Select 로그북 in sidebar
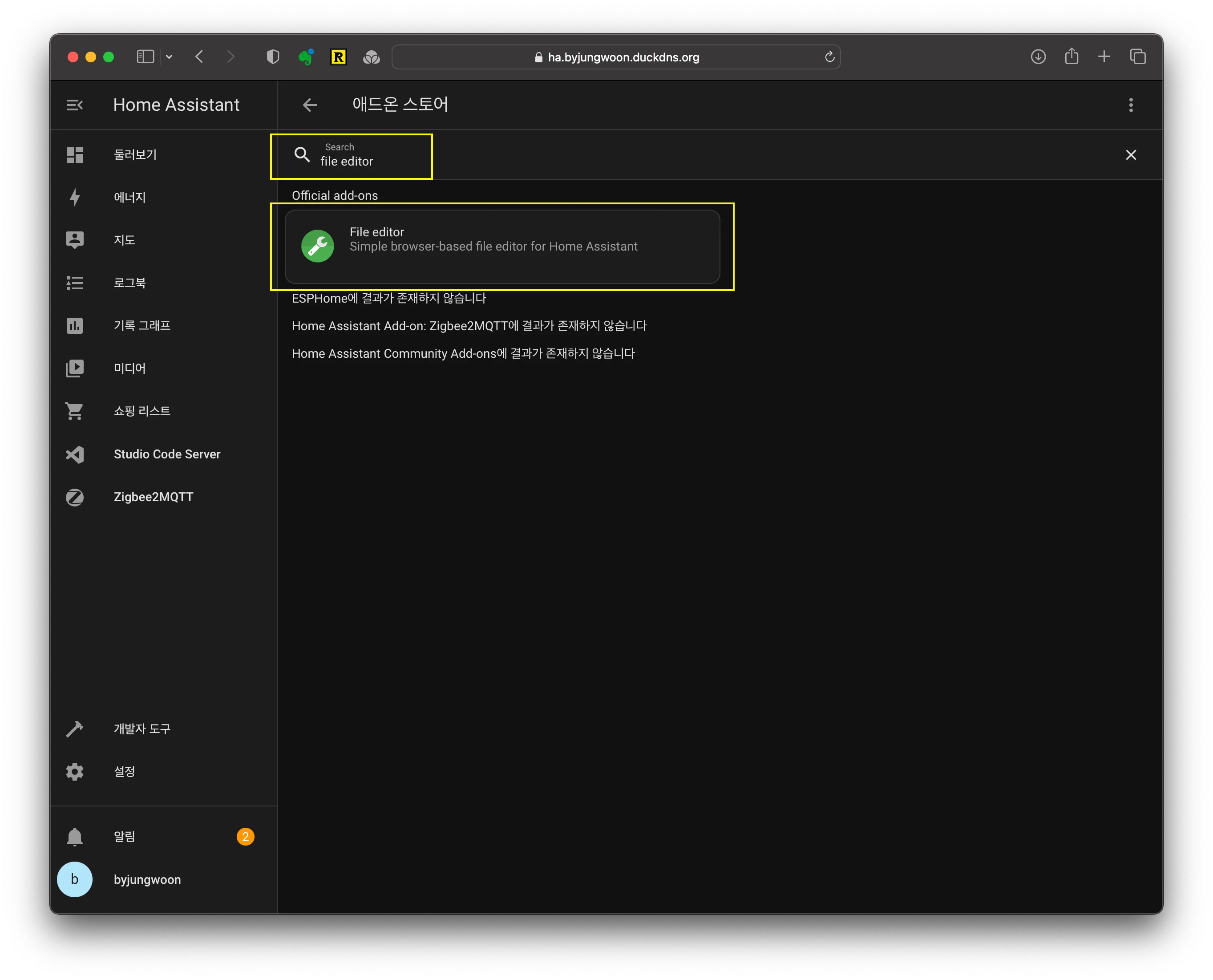Screen dimensions: 1213x980 tap(130, 283)
